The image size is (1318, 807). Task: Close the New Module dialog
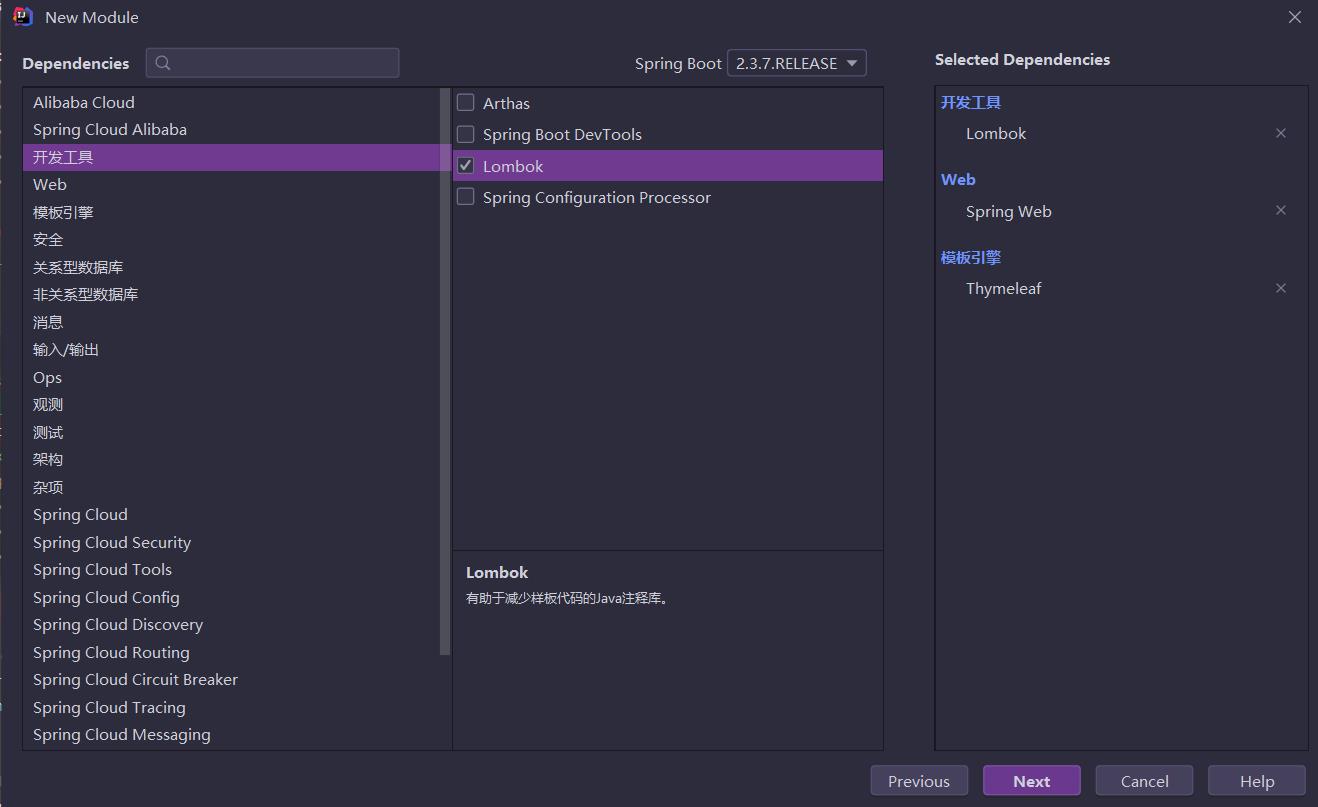1294,17
